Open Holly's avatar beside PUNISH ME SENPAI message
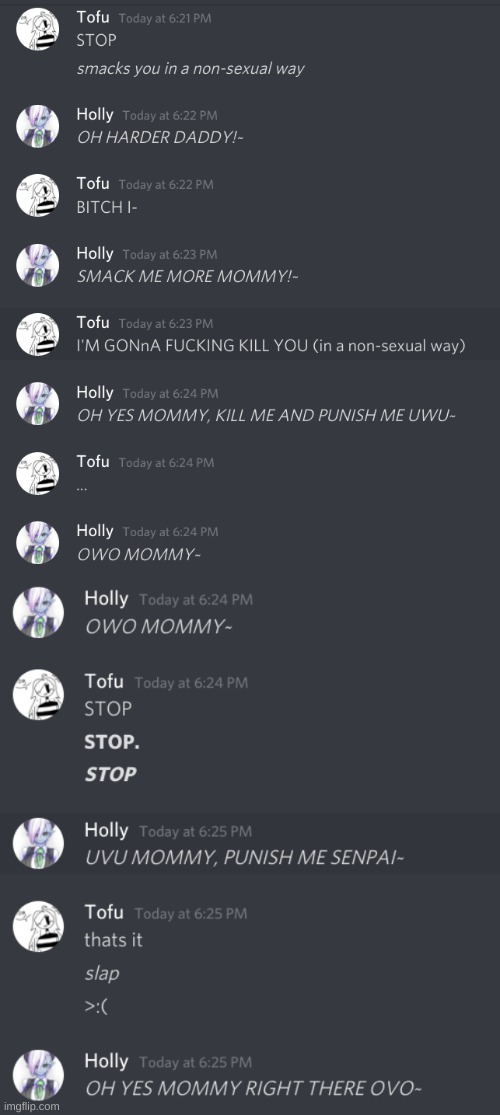This screenshot has height=1115, width=500. coord(38,843)
